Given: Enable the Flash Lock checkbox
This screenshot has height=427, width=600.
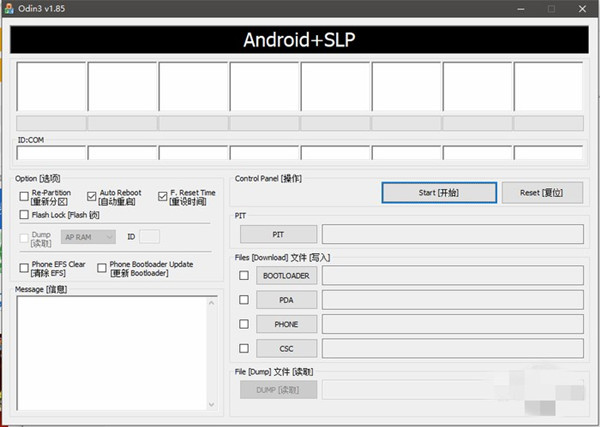Looking at the screenshot, I should (24, 215).
